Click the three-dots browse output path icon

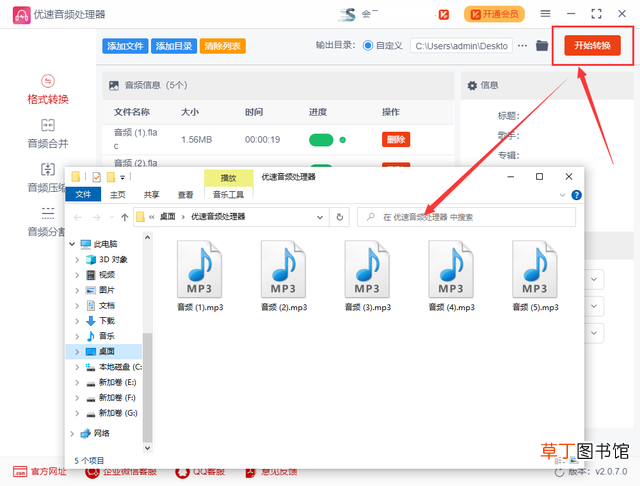[522, 46]
